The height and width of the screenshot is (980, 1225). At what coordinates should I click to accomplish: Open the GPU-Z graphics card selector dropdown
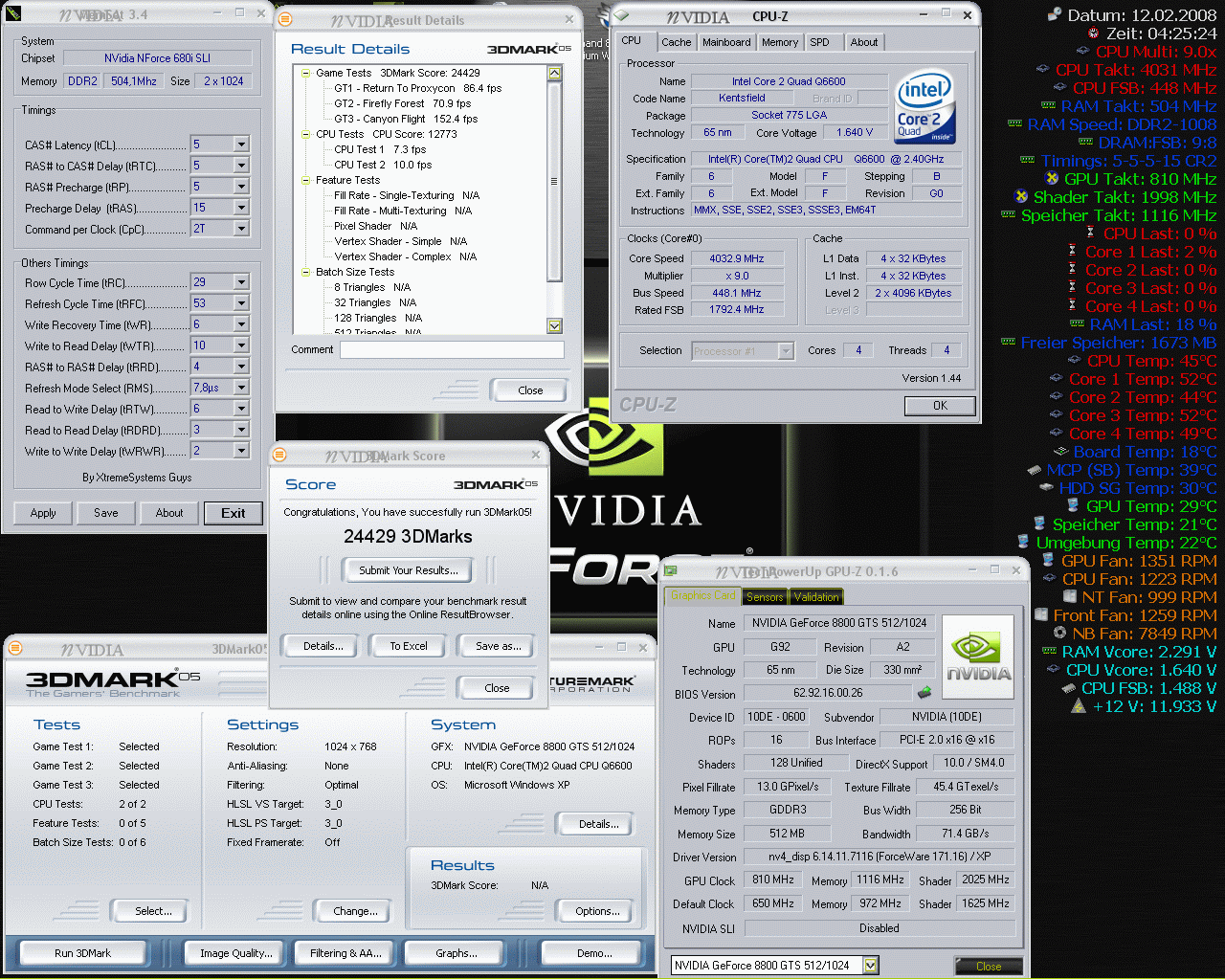point(871,965)
